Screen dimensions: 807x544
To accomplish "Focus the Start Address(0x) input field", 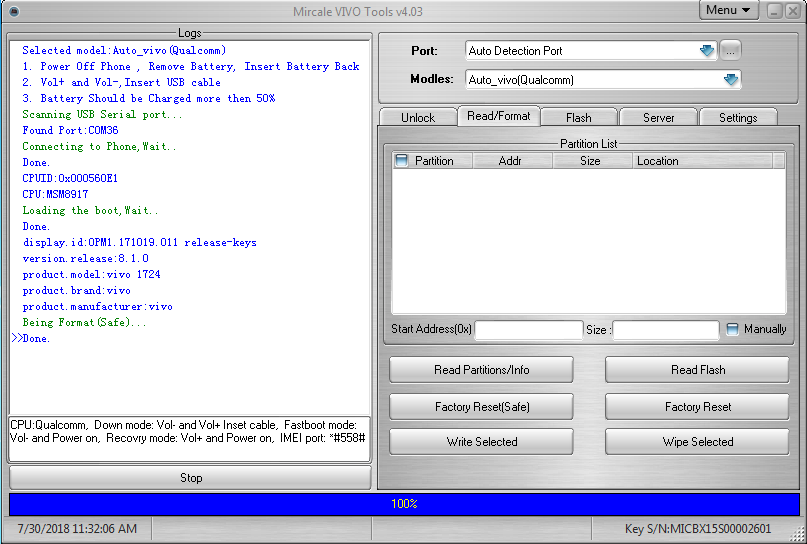I will pos(529,330).
